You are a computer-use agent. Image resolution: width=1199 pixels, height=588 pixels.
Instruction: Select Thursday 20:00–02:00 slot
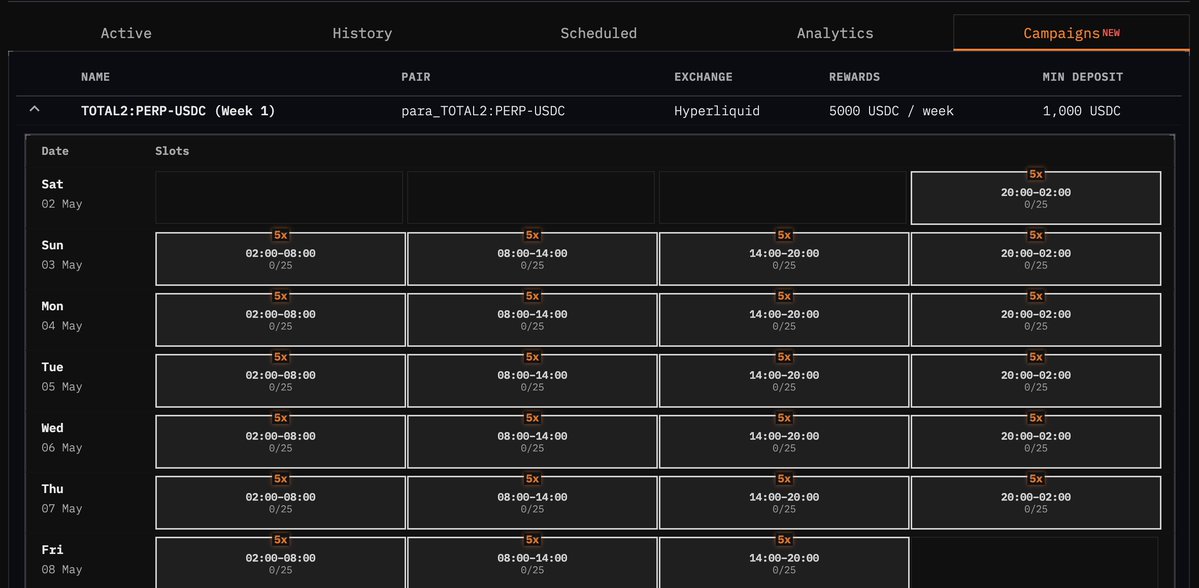point(1036,502)
